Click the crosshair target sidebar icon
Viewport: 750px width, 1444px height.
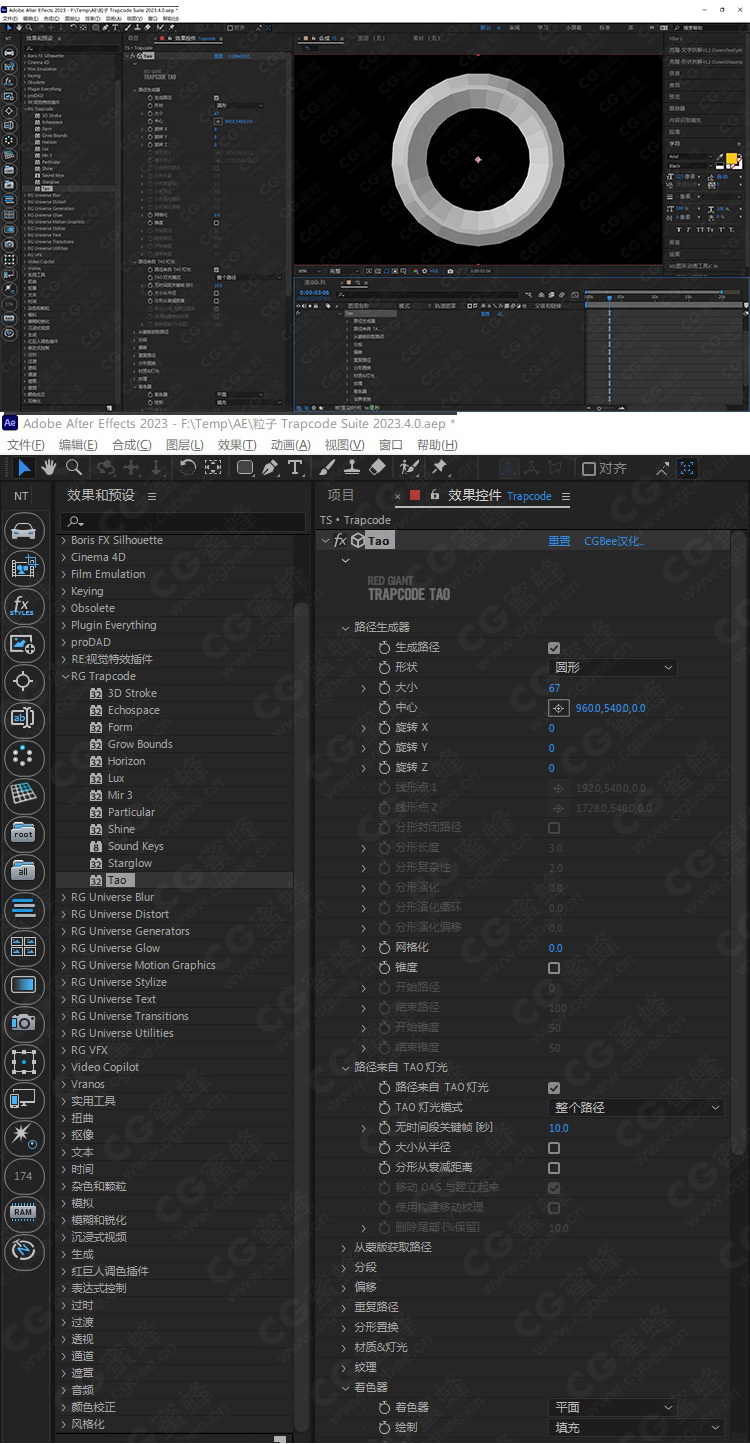(x=23, y=682)
